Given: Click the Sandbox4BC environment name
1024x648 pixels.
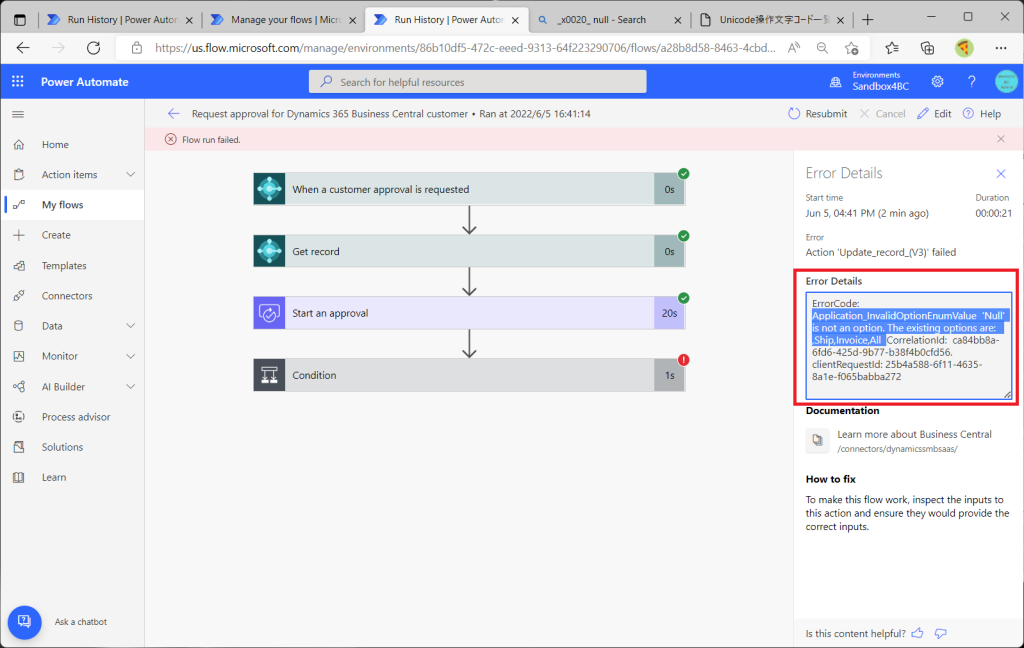Looking at the screenshot, I should click(880, 86).
